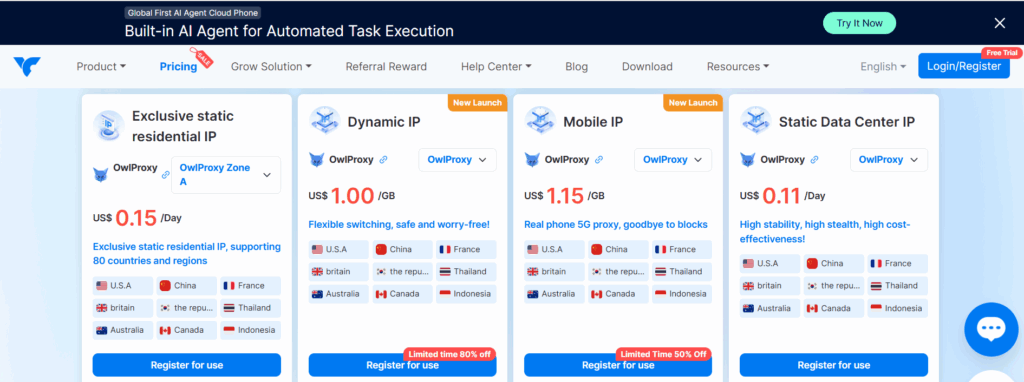The image size is (1024, 382).
Task: Open OwlProxy dropdown in Static Data Center card
Action: (889, 160)
